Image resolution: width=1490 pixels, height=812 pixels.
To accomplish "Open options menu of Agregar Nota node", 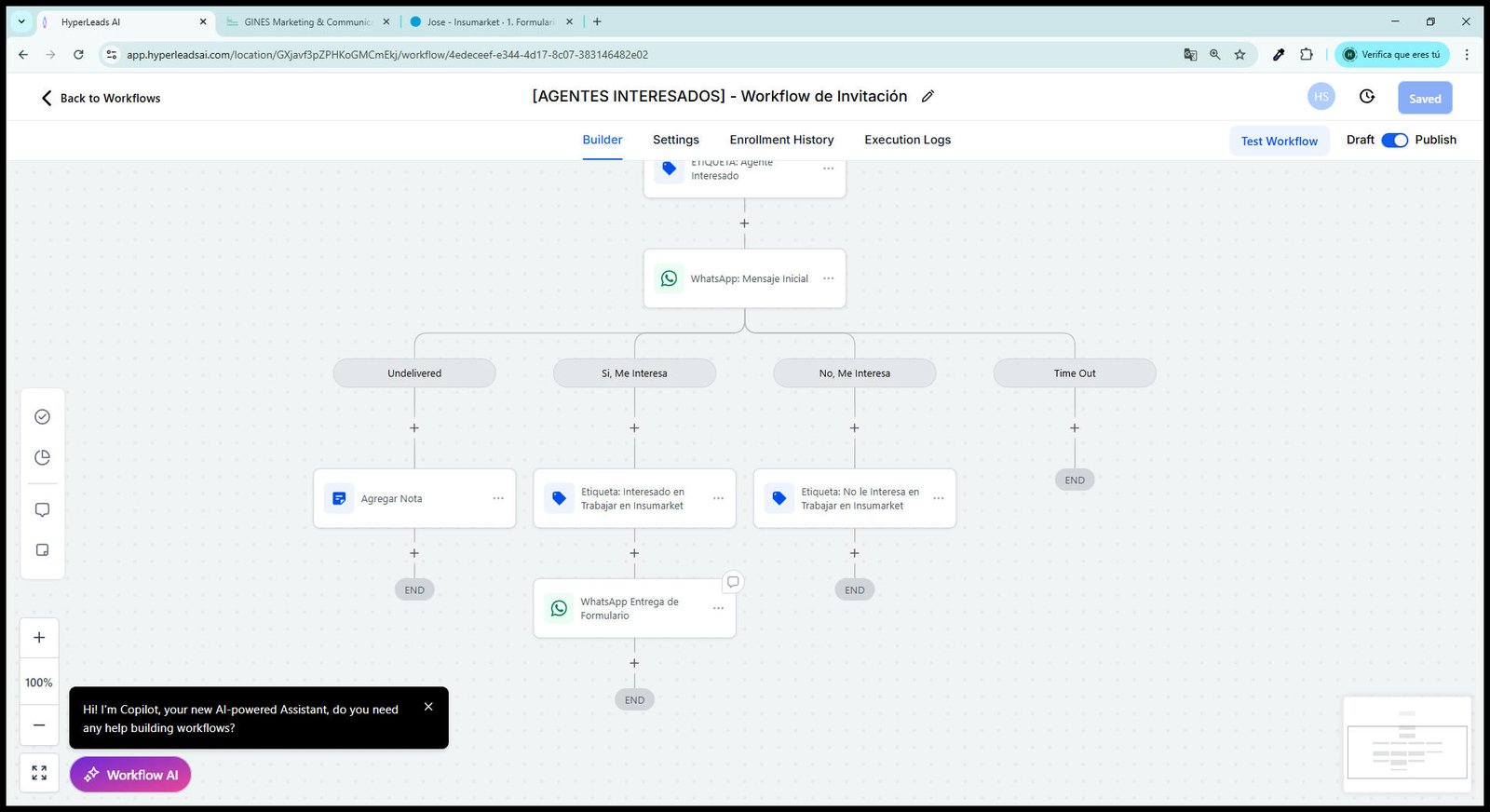I will pyautogui.click(x=498, y=498).
